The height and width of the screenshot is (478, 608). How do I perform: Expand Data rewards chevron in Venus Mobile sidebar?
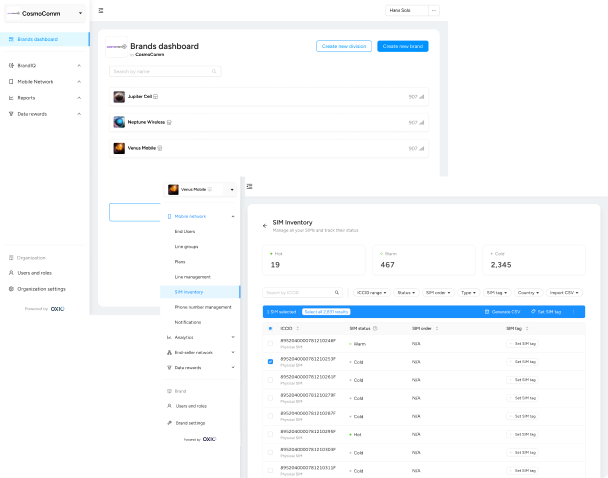pyautogui.click(x=233, y=368)
